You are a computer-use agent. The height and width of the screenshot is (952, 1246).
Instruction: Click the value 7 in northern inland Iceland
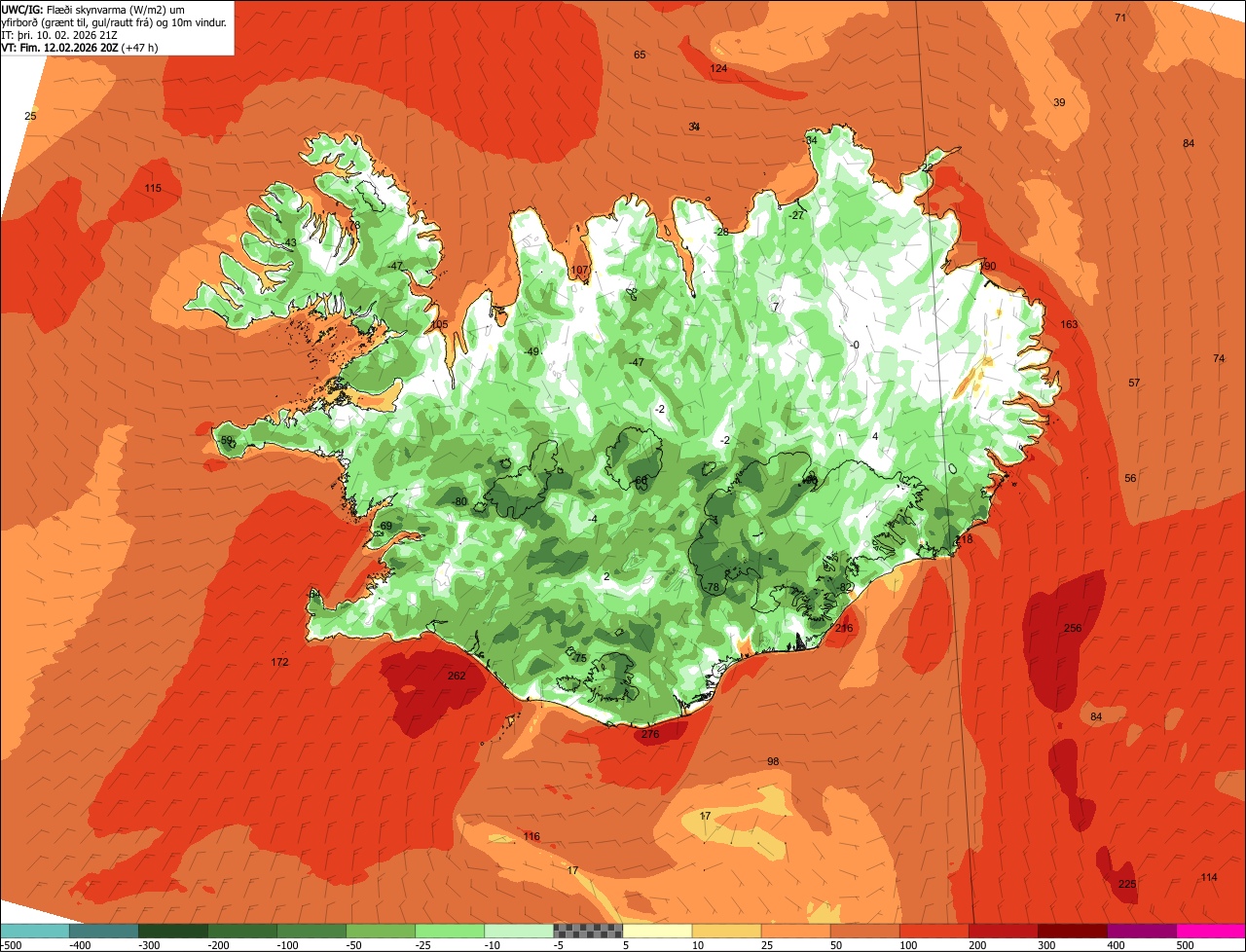(776, 307)
